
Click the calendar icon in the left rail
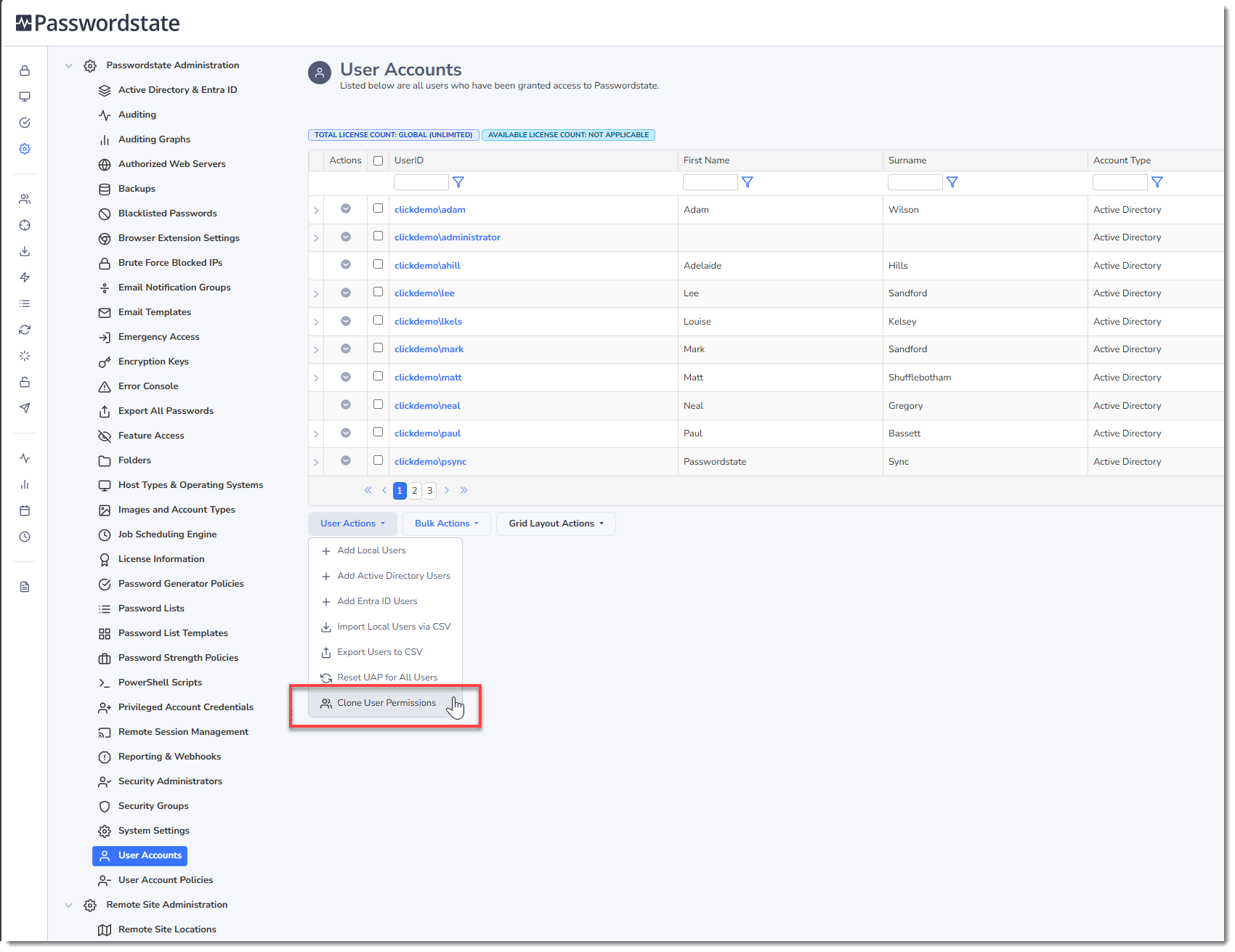click(25, 510)
